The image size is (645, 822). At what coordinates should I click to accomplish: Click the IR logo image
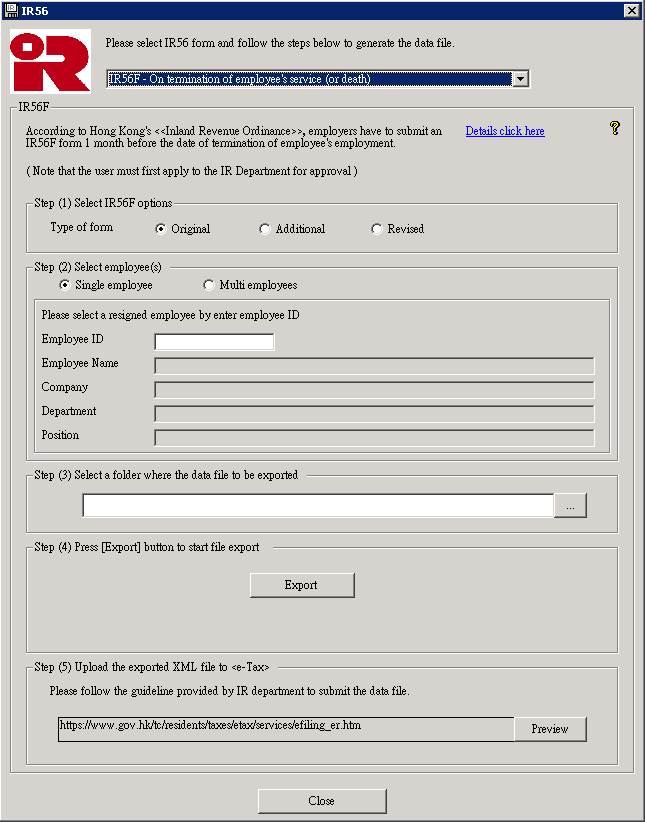(x=50, y=61)
